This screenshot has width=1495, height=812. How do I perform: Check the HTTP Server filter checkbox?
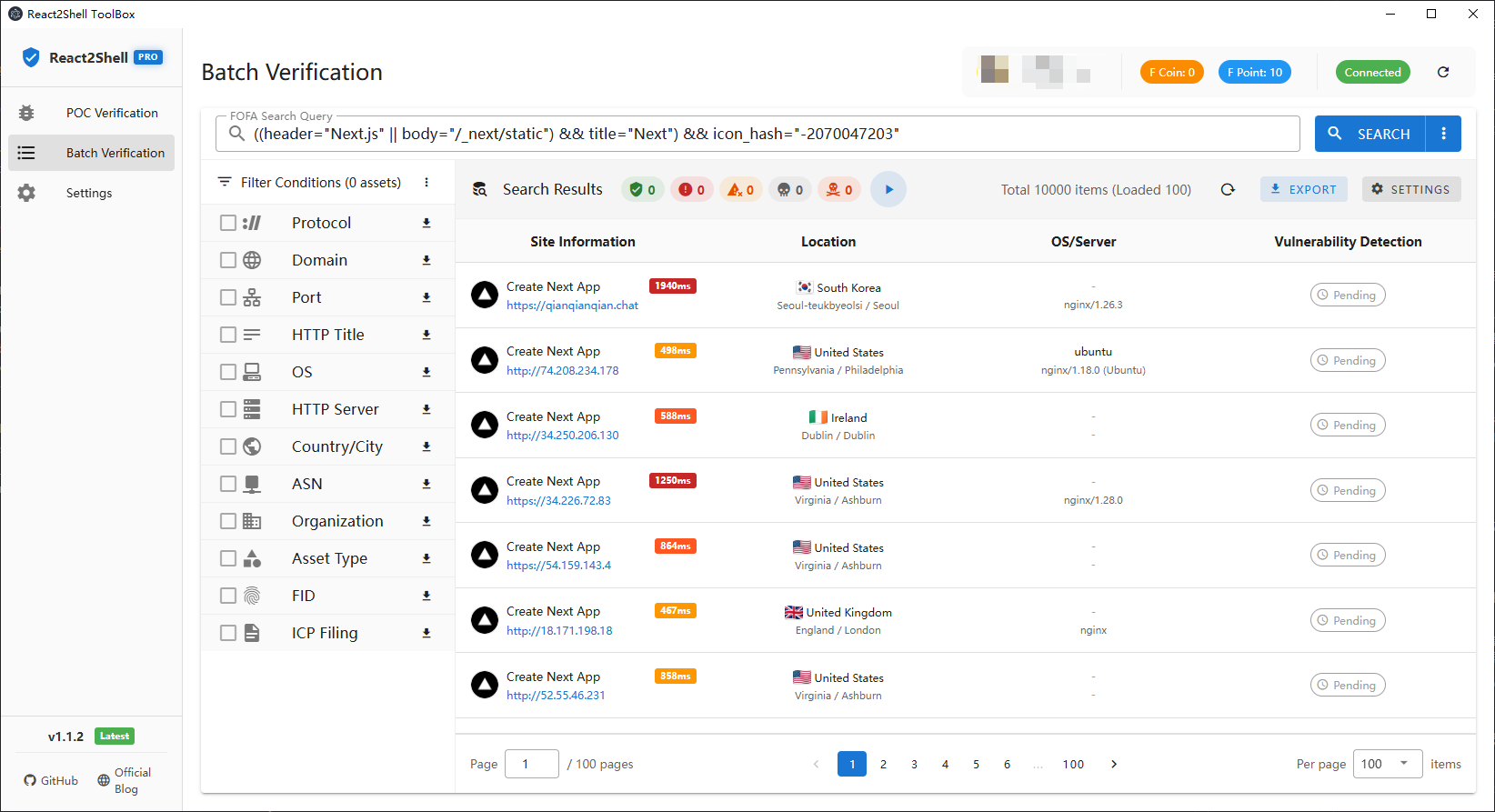[x=228, y=409]
